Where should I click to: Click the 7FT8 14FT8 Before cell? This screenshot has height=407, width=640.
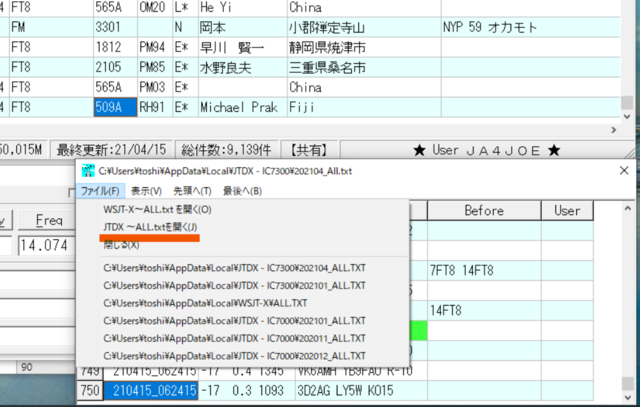point(484,271)
